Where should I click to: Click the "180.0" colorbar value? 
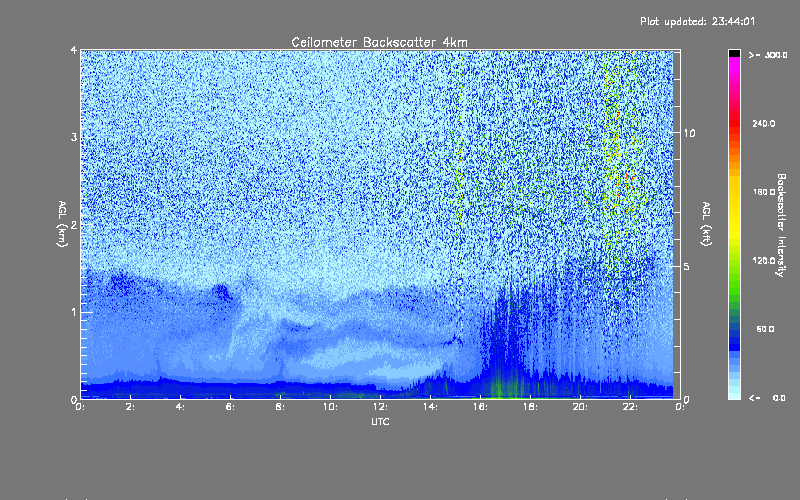(x=764, y=192)
